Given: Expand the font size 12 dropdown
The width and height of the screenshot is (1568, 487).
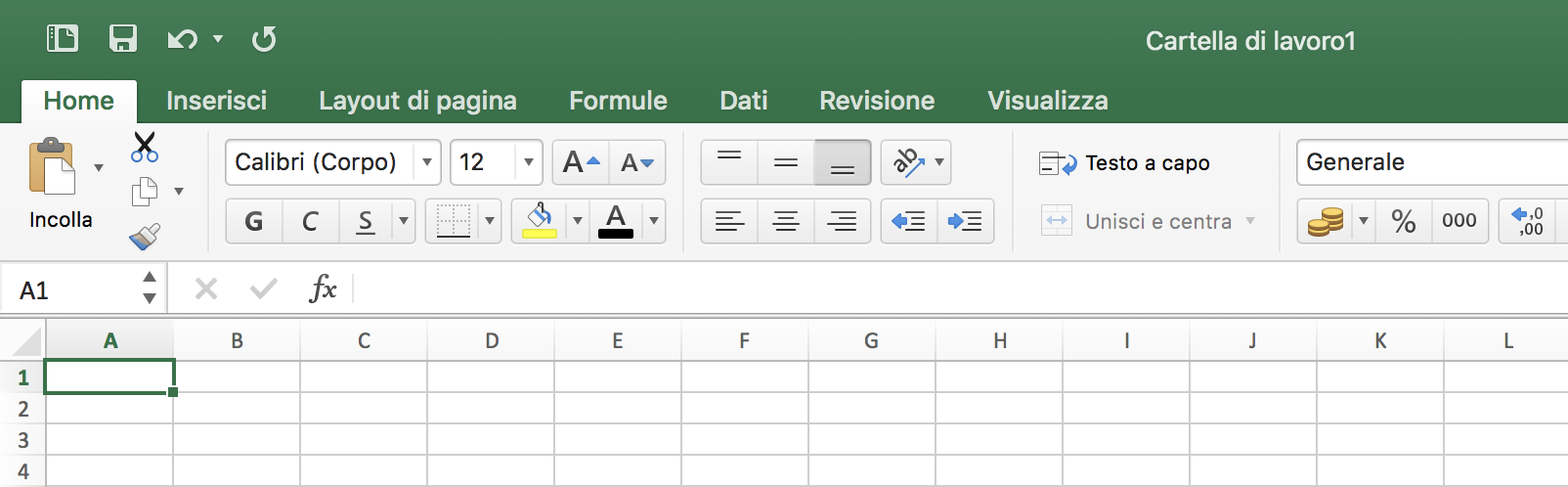Looking at the screenshot, I should 528,162.
